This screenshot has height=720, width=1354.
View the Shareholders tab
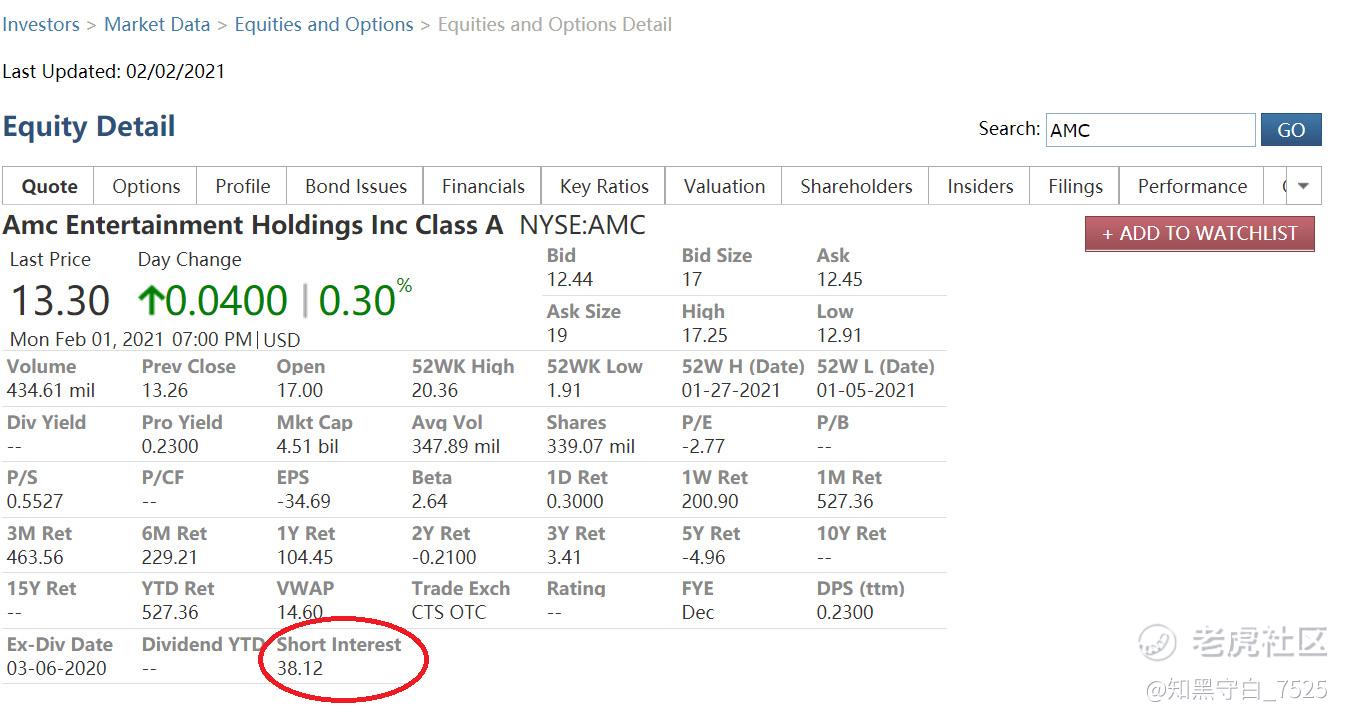pyautogui.click(x=856, y=186)
